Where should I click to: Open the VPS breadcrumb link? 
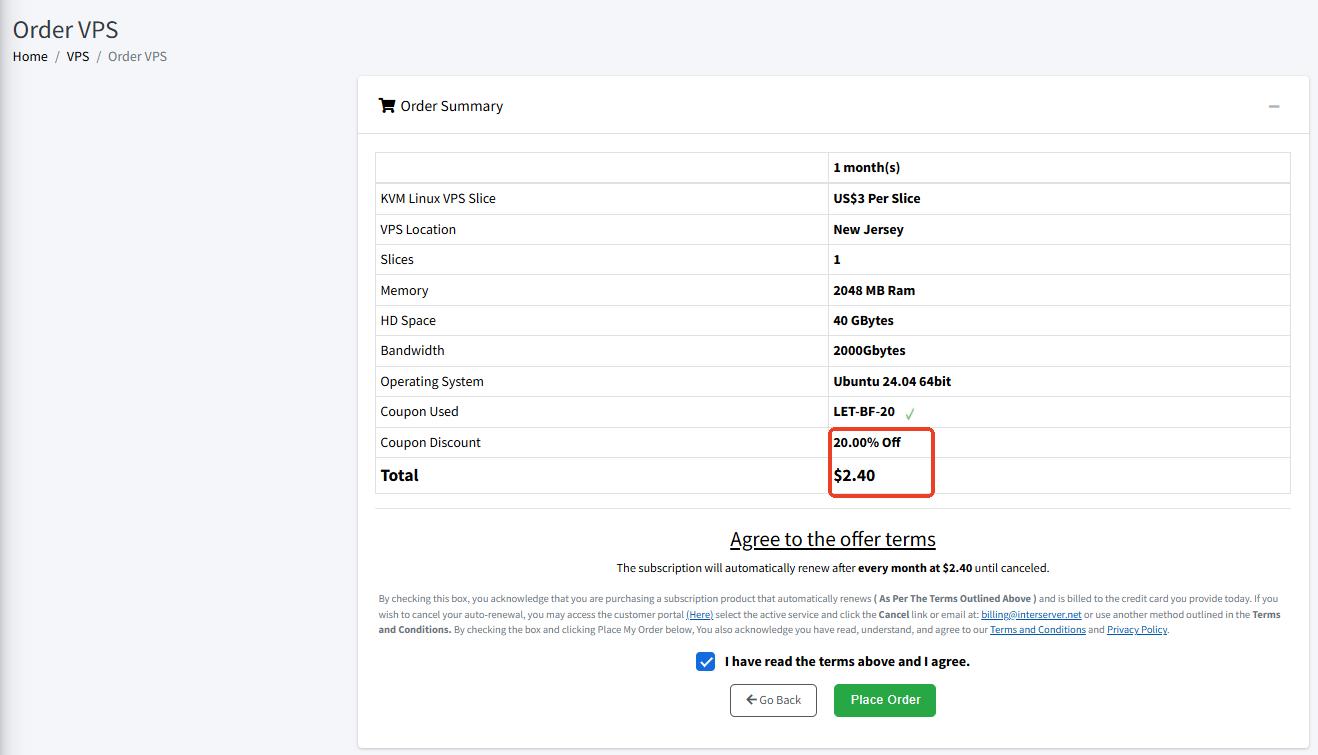click(78, 56)
